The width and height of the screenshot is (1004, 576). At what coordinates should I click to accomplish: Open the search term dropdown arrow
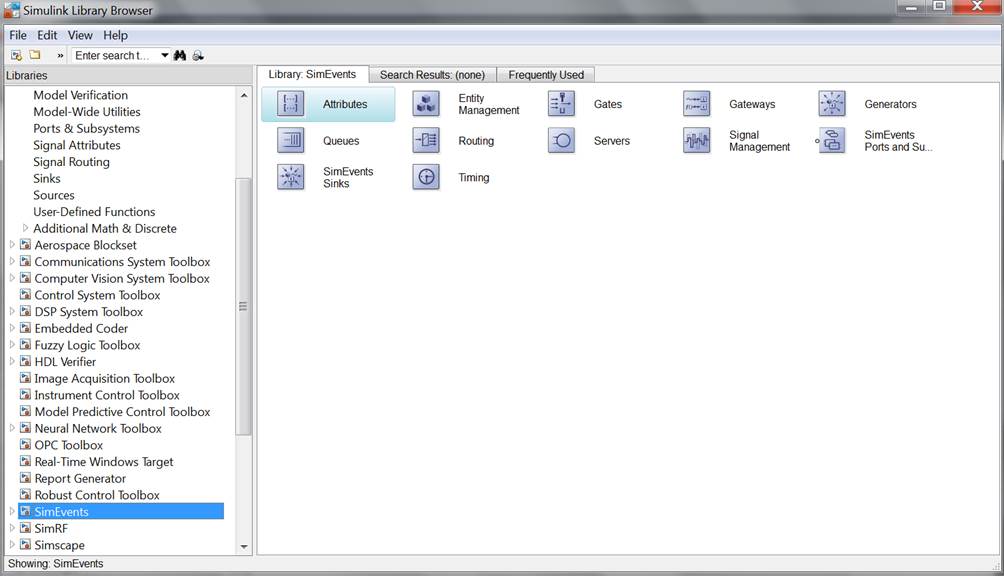[x=165, y=56]
